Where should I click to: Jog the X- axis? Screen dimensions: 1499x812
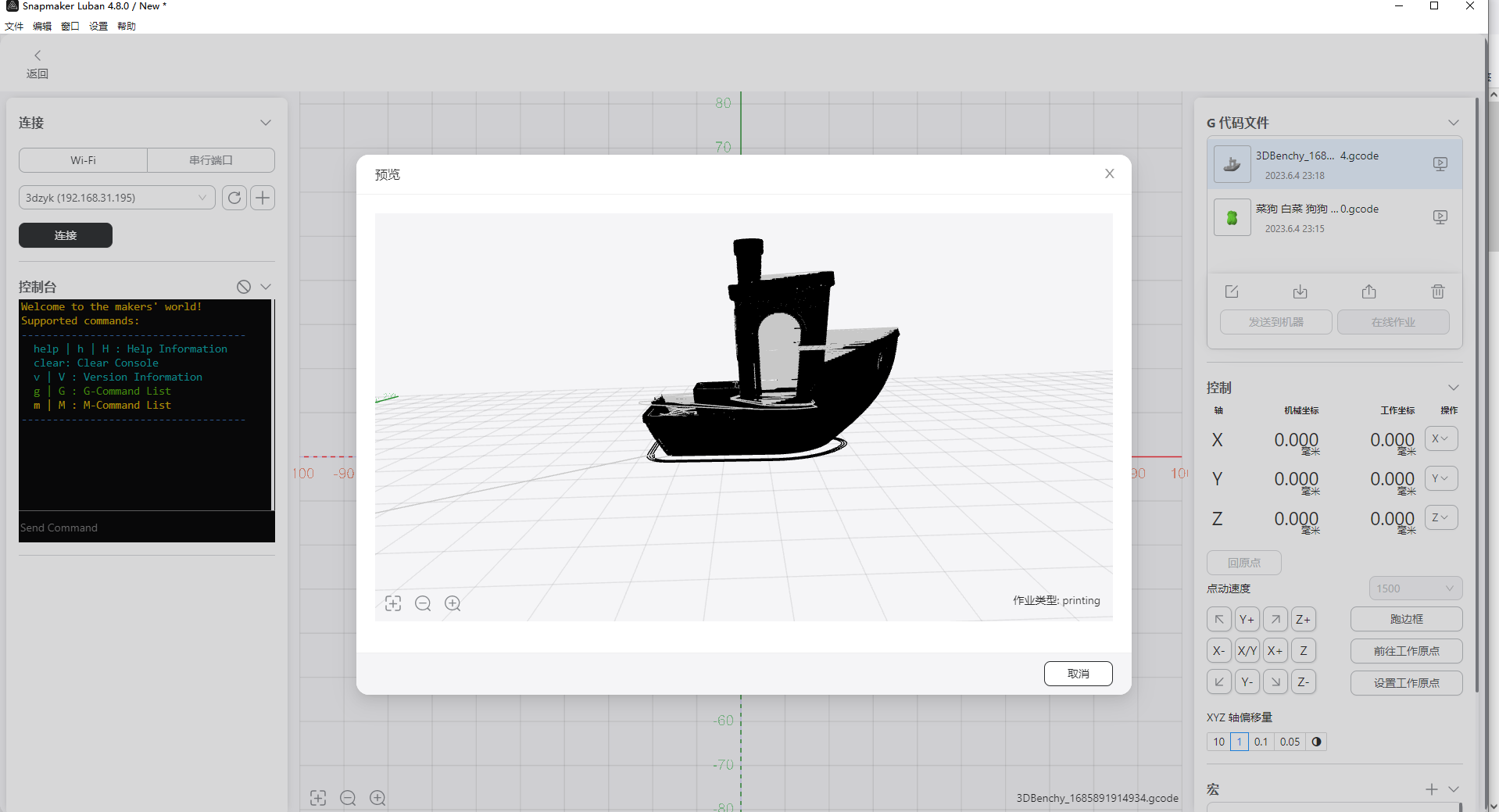(1219, 650)
